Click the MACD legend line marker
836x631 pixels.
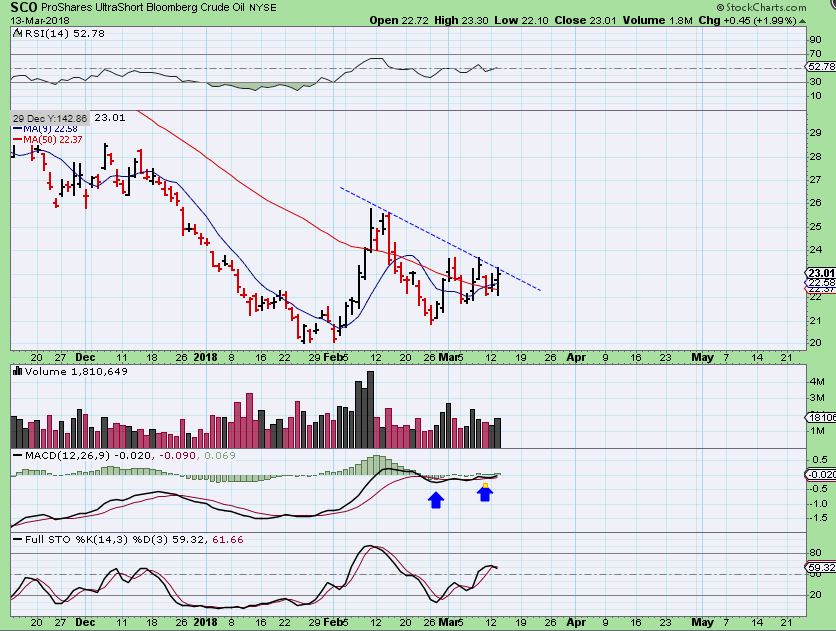point(18,456)
